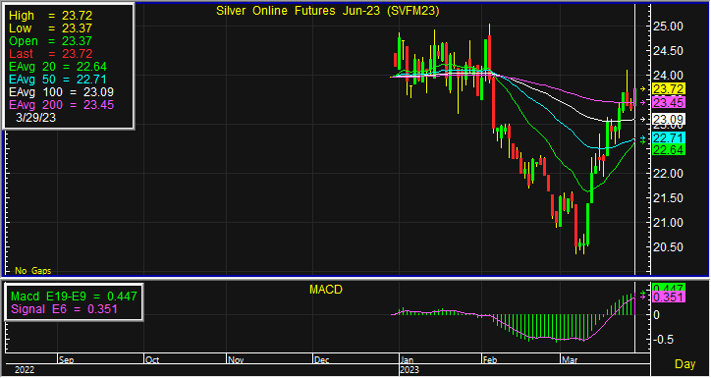Click the green 0.447 MACD value tag

pos(668,287)
